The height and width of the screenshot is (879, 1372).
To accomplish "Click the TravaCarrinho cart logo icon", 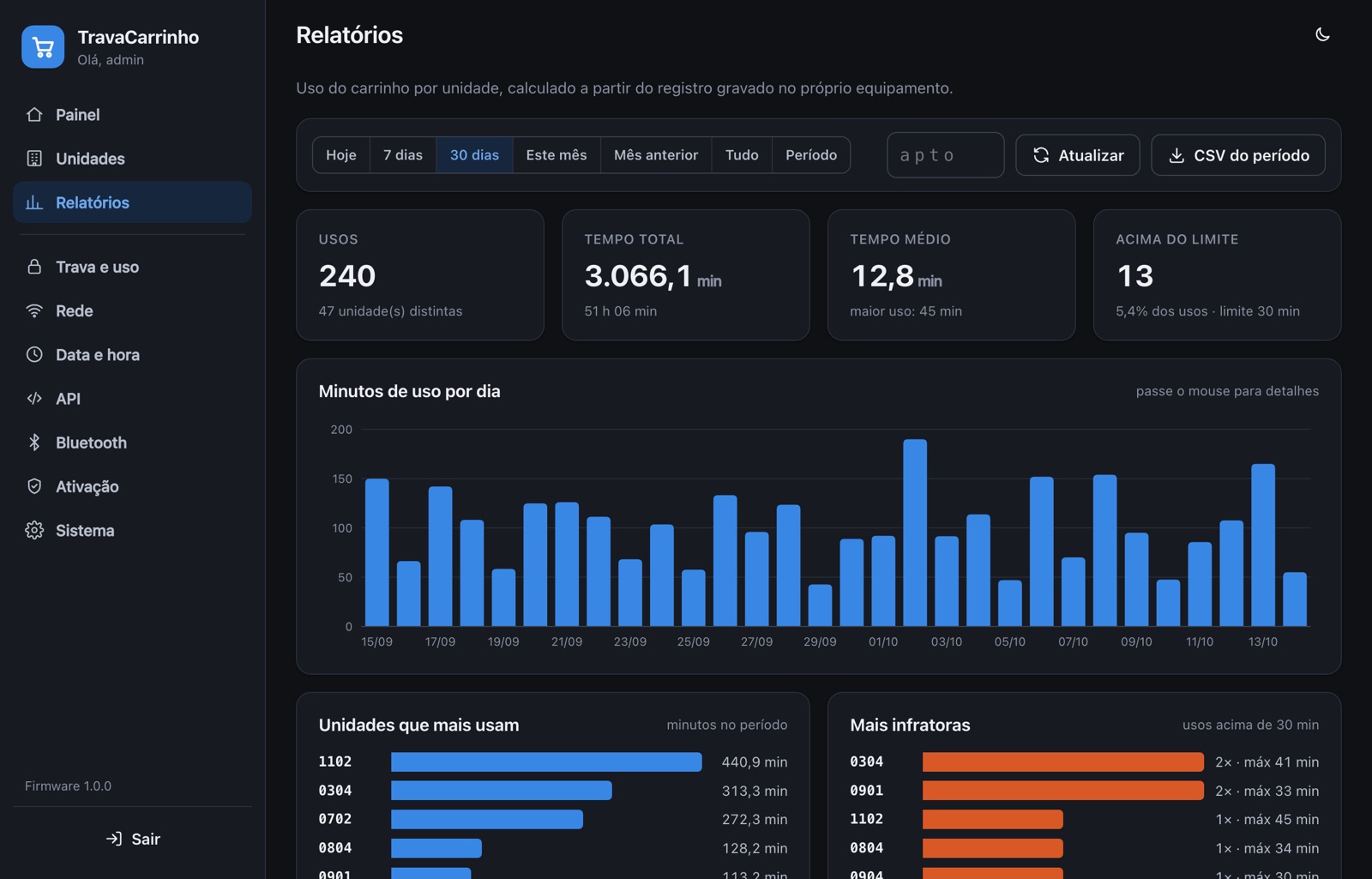I will click(x=43, y=47).
